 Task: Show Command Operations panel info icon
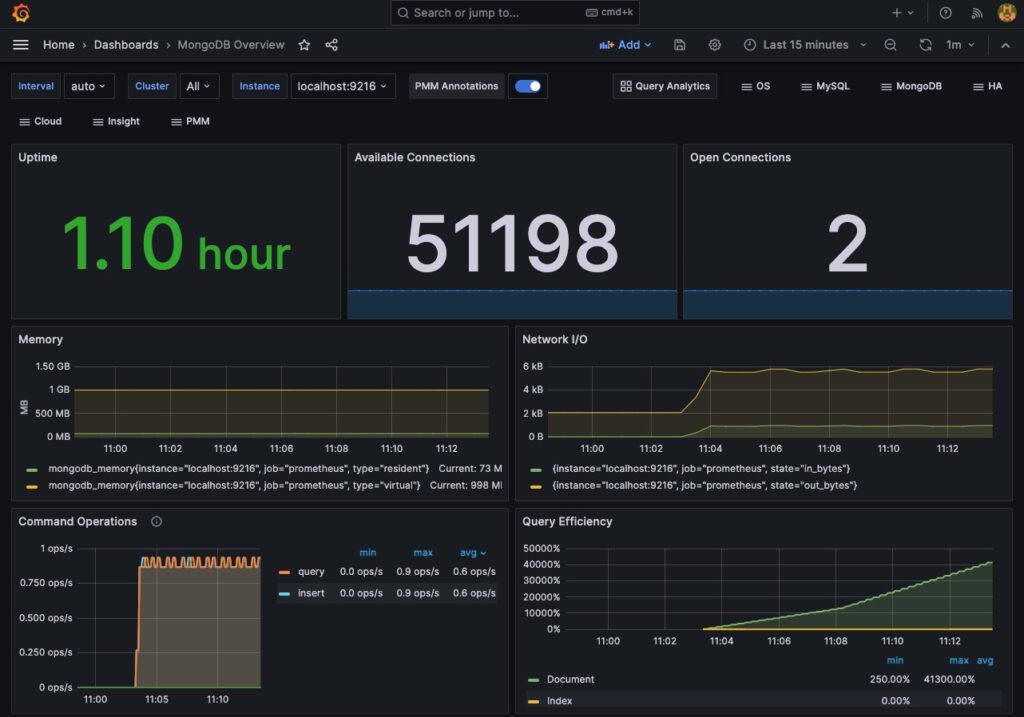157,521
